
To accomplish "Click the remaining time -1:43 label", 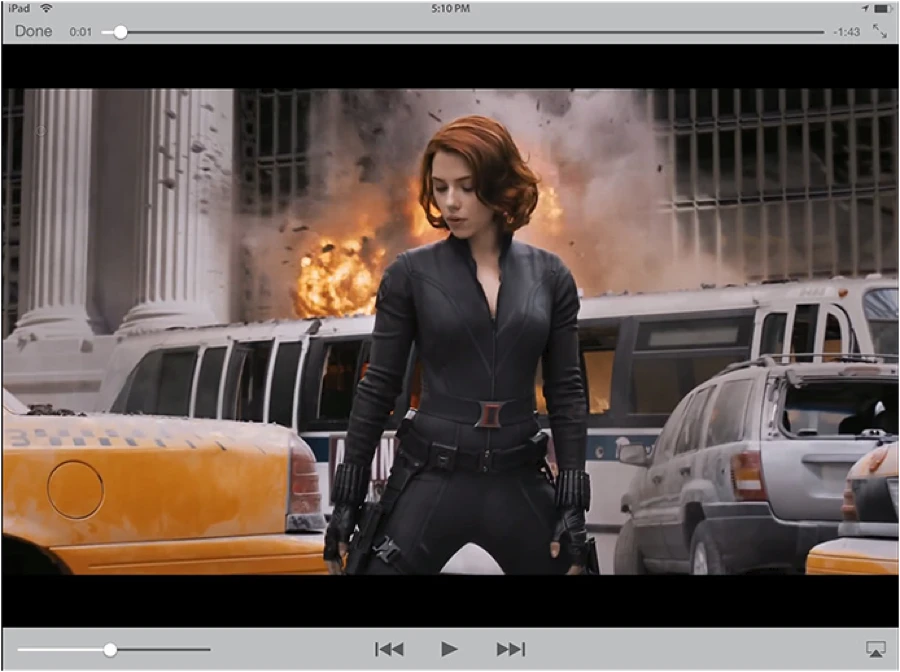I will pos(847,32).
